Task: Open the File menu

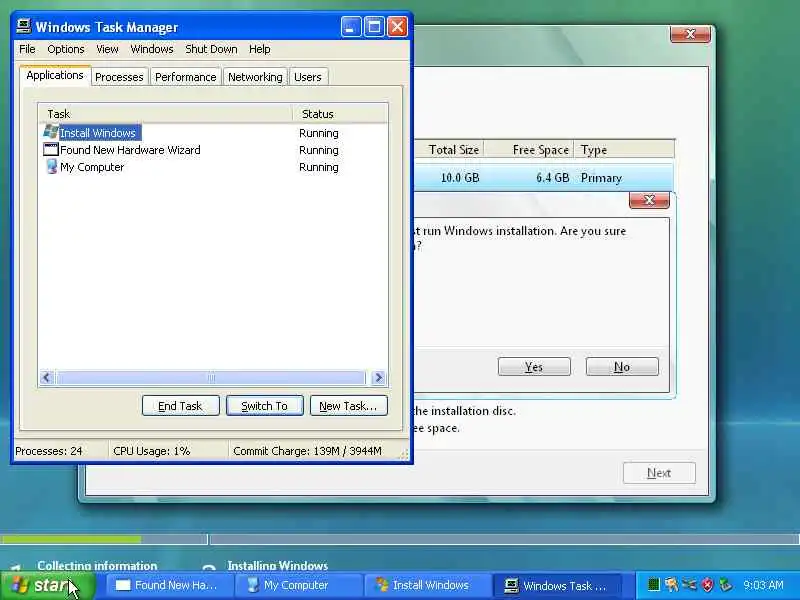Action: point(27,49)
